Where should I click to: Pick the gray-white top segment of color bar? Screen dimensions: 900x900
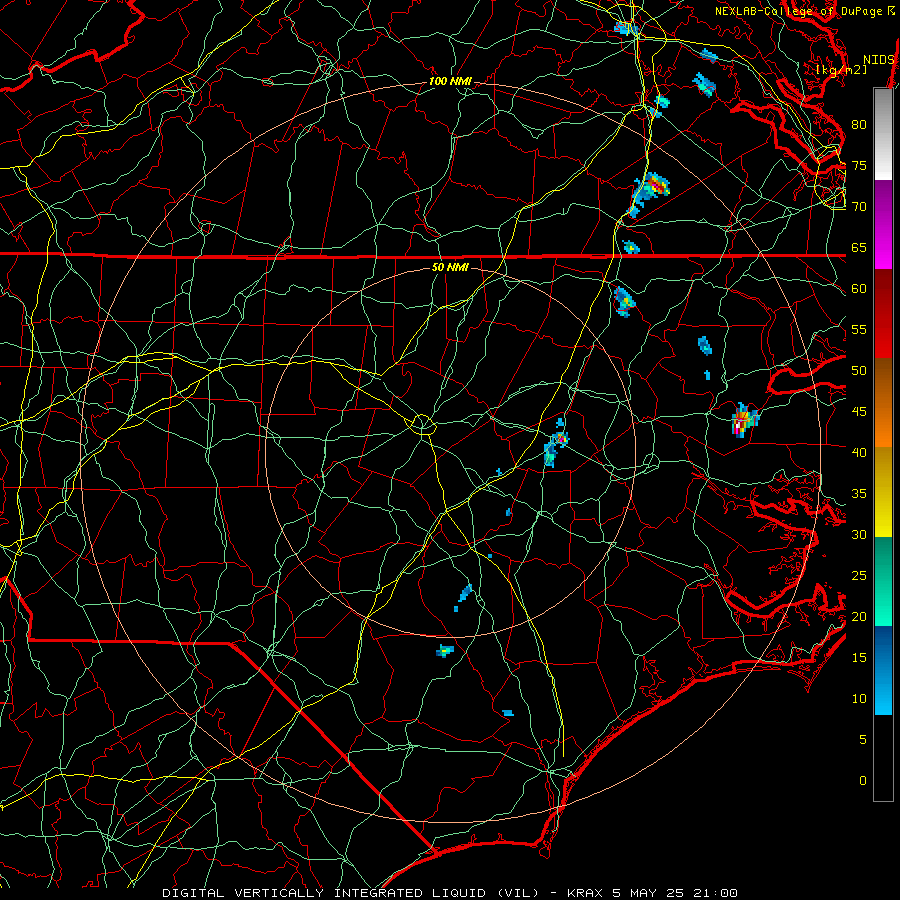point(883,134)
